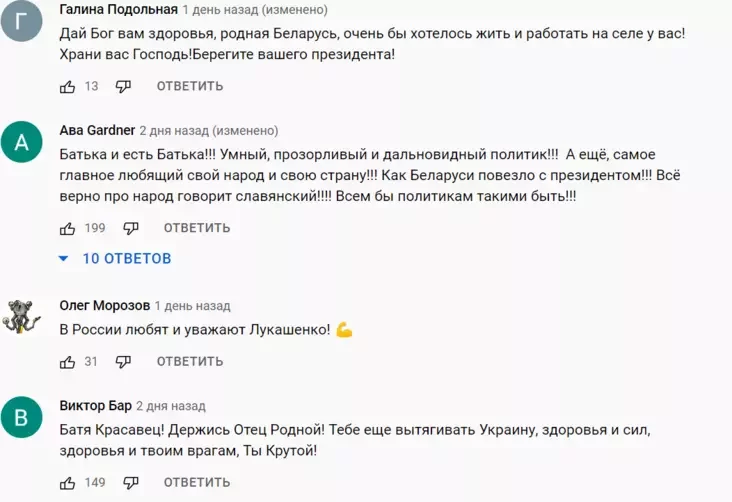Like Виктор Бар's comment
The height and width of the screenshot is (502, 732).
68,483
